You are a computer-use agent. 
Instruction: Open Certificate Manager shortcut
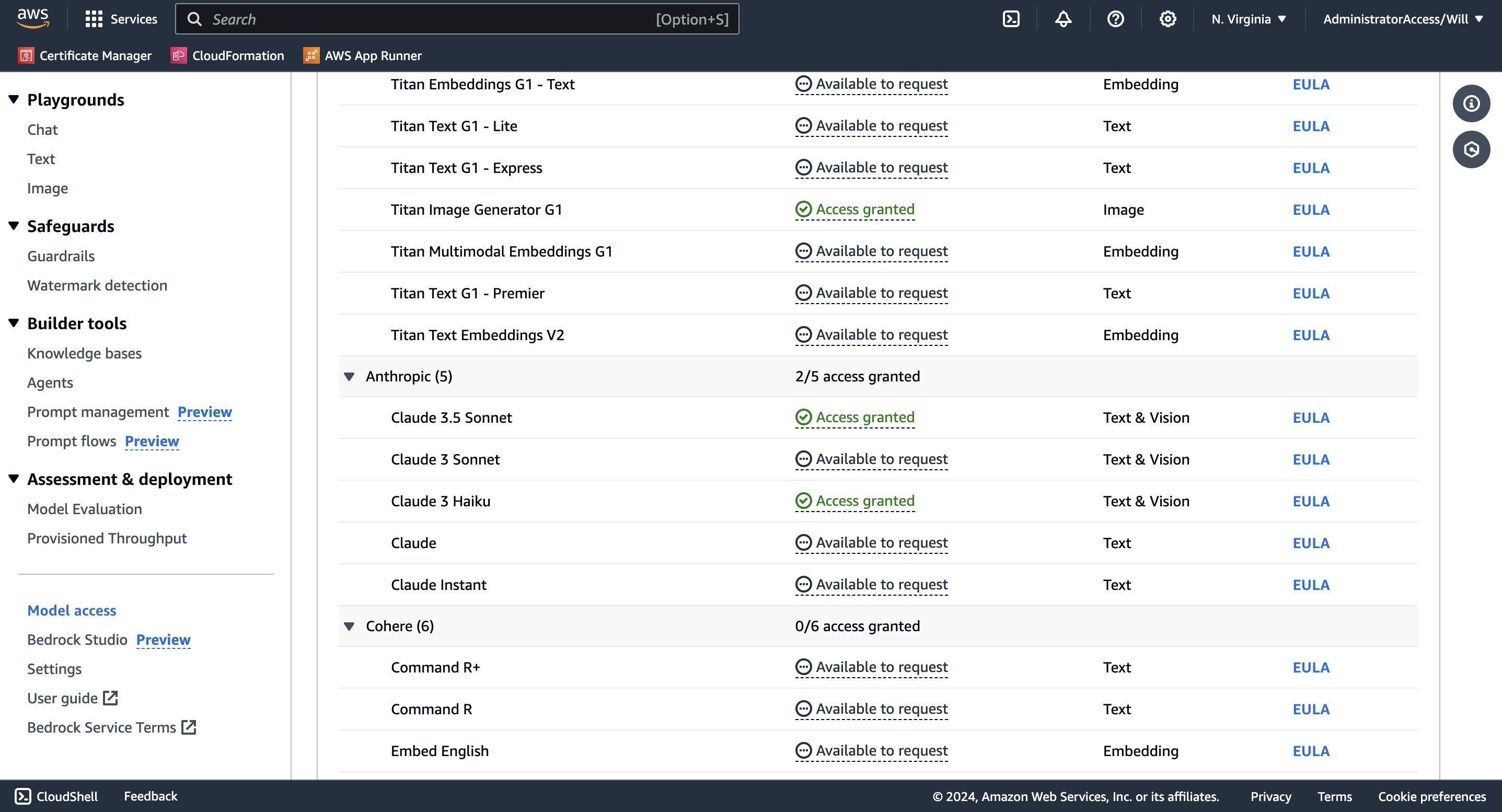85,55
